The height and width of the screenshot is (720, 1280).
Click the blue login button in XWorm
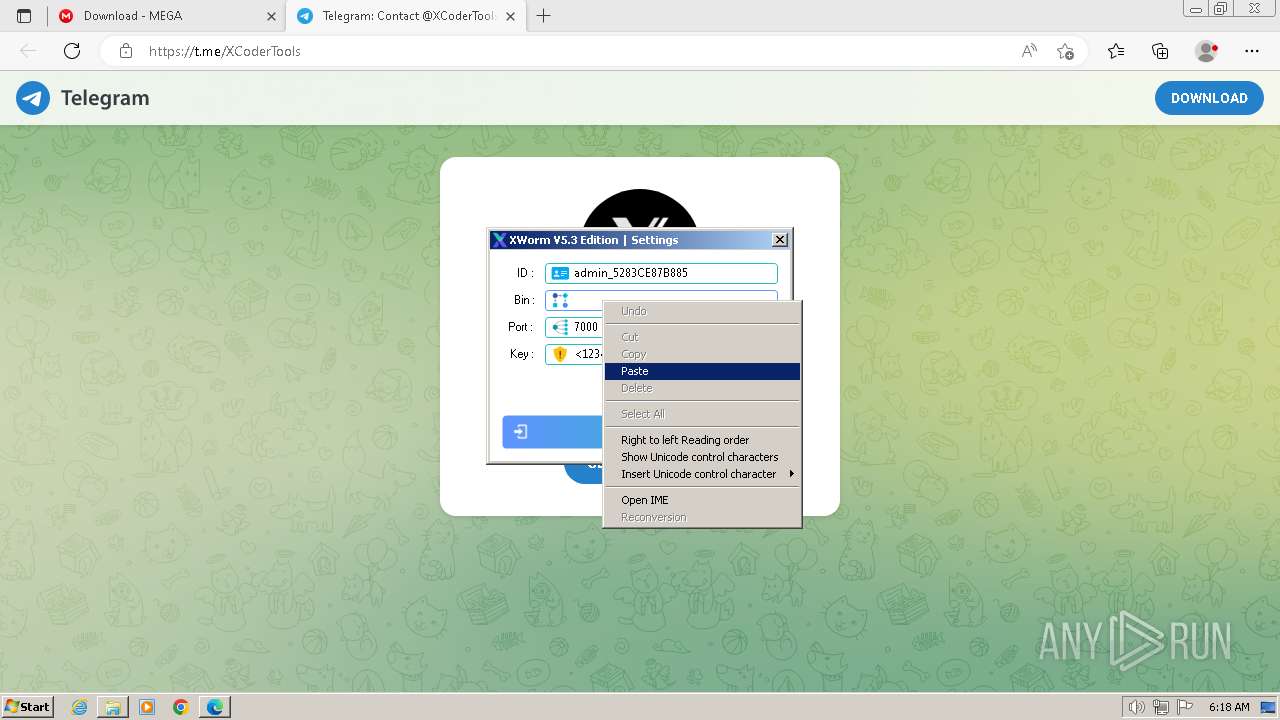(552, 432)
